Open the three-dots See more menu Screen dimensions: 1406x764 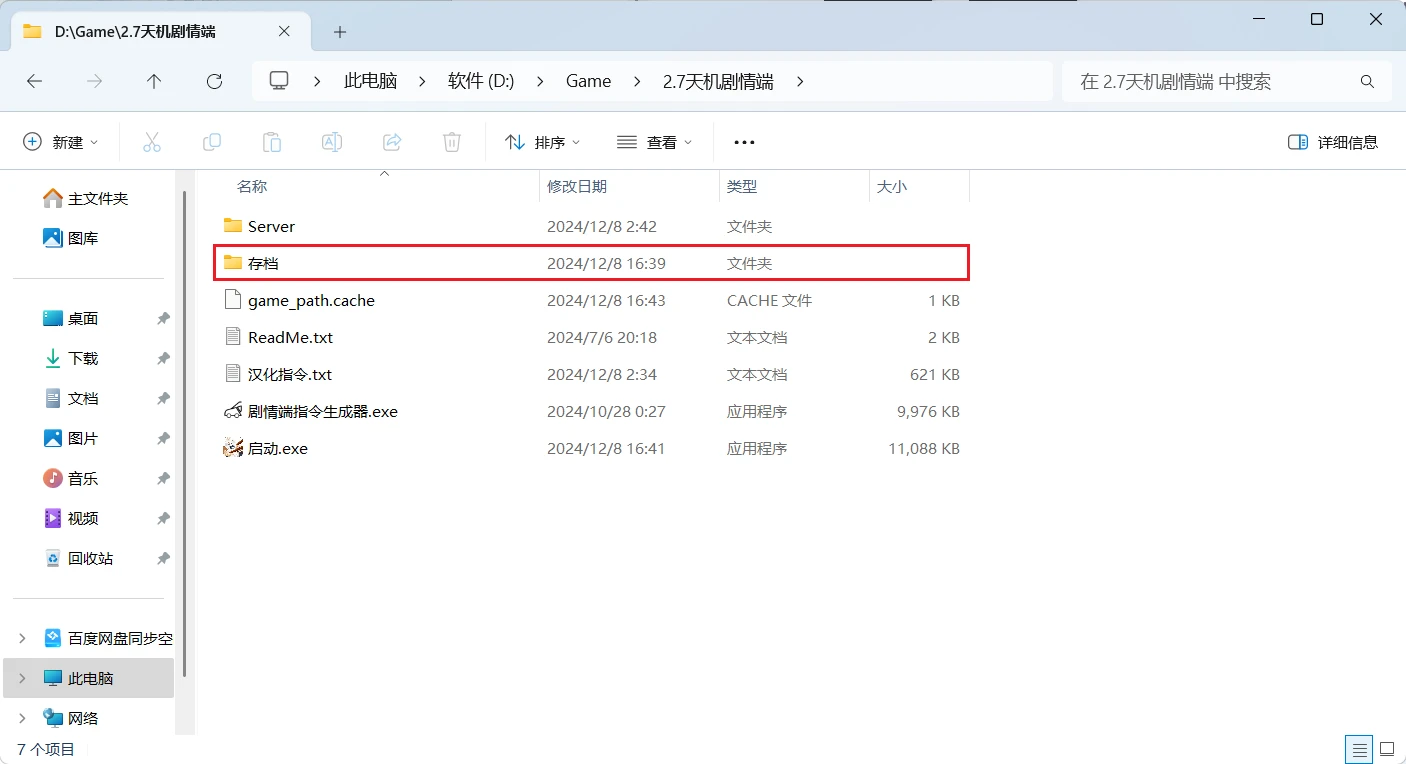point(744,142)
